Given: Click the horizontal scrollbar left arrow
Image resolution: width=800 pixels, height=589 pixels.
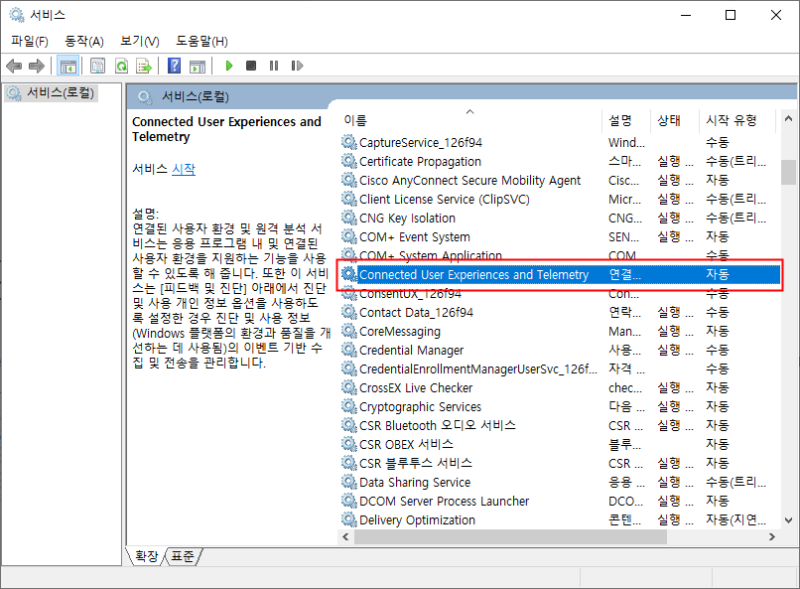Looking at the screenshot, I should [346, 537].
